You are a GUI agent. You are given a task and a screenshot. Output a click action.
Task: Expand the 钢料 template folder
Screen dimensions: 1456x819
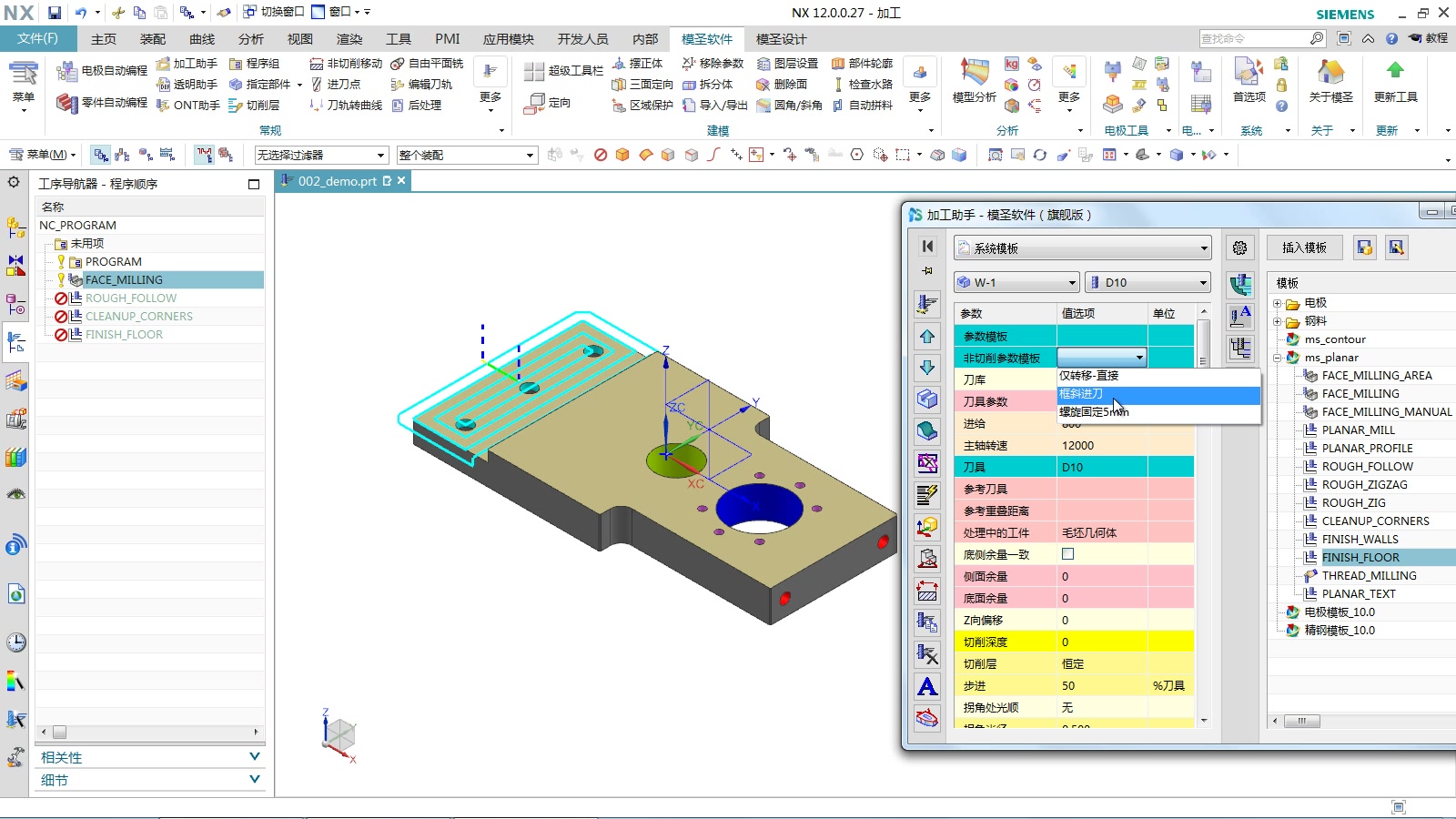coord(1278,321)
